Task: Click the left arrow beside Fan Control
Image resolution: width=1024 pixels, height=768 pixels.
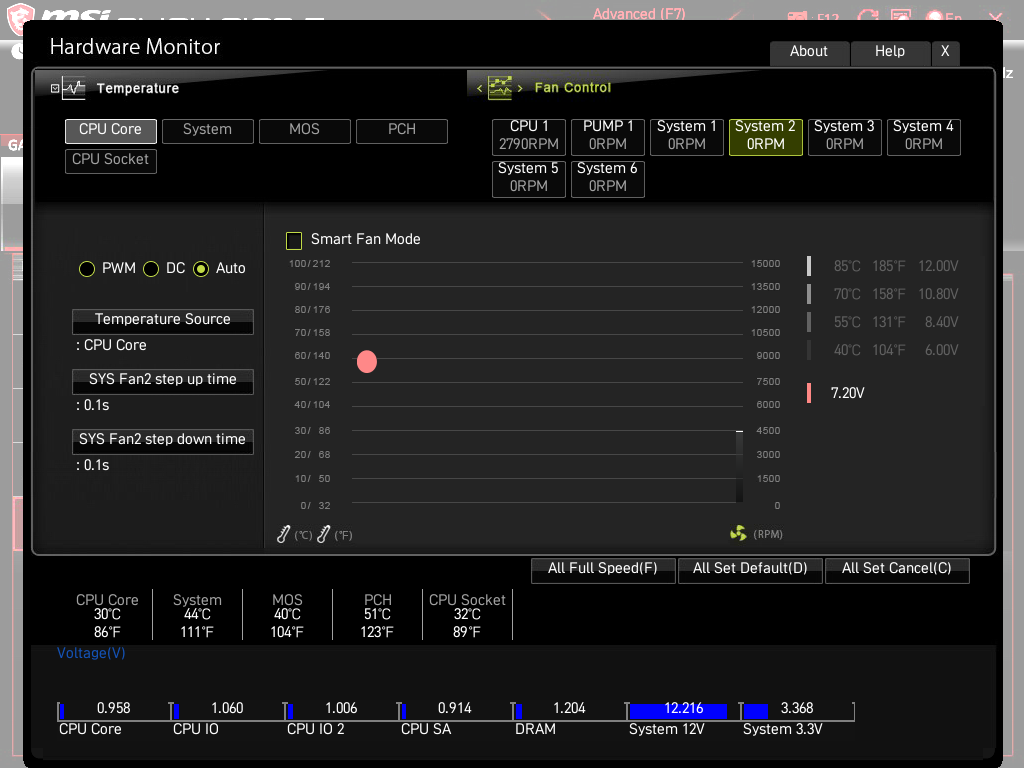Action: coord(479,88)
